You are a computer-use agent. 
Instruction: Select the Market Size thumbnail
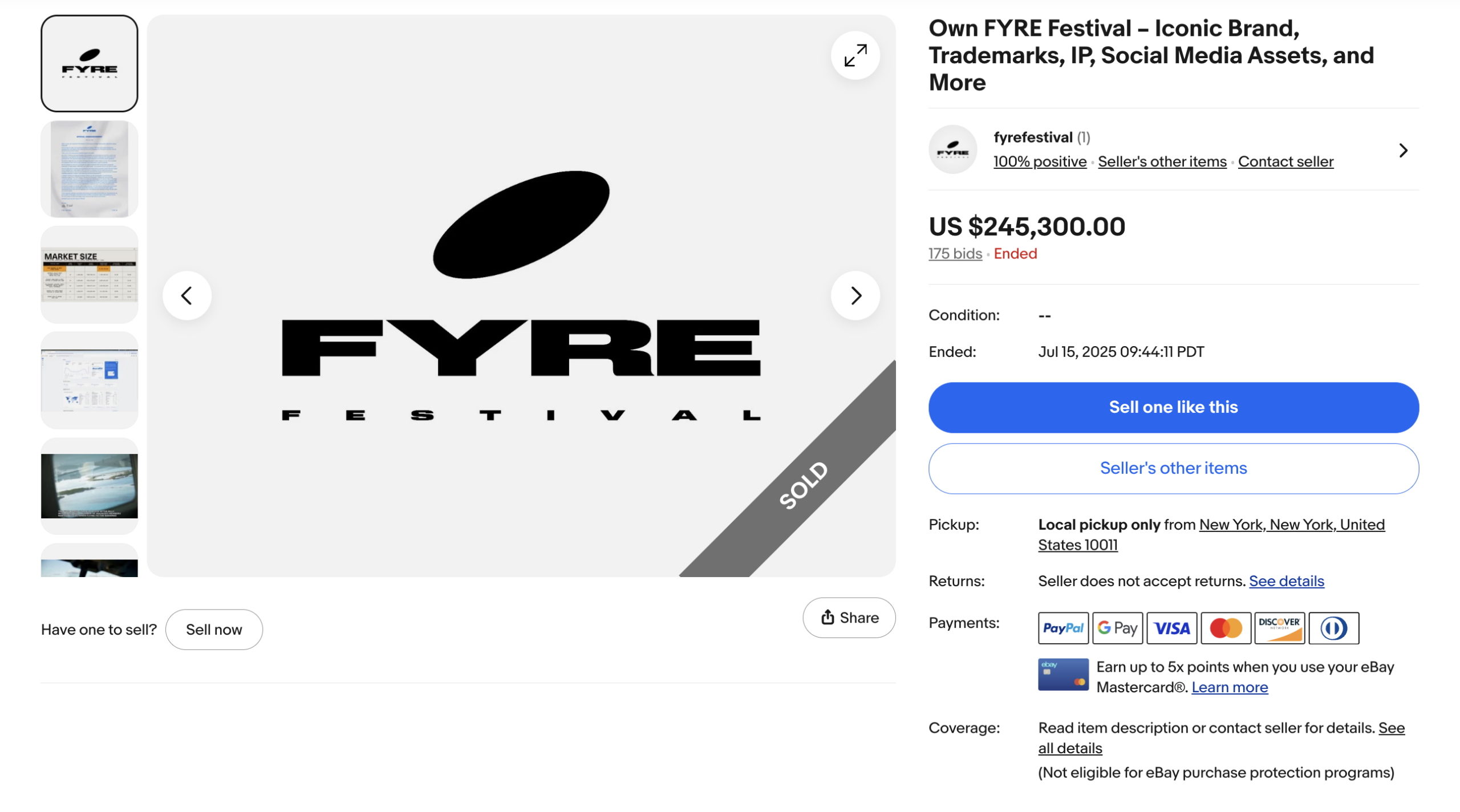(x=89, y=274)
